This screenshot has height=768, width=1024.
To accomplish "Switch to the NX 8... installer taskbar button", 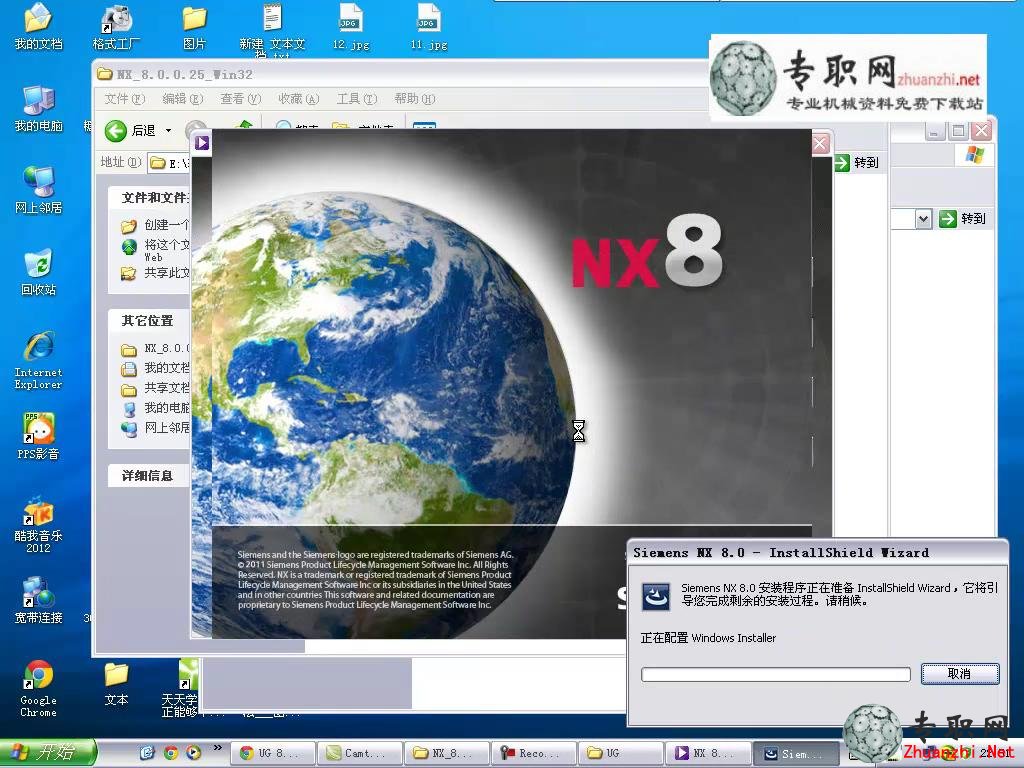I will pyautogui.click(x=707, y=753).
